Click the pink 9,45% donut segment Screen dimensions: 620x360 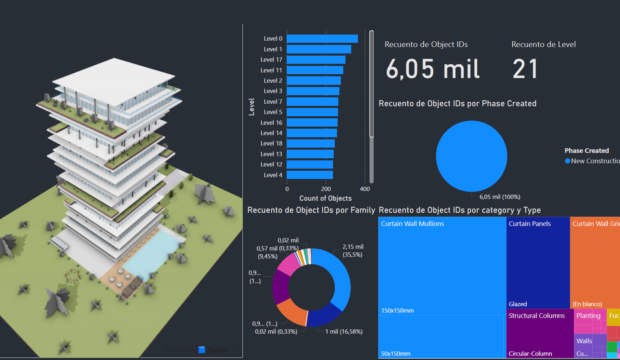coord(289,265)
